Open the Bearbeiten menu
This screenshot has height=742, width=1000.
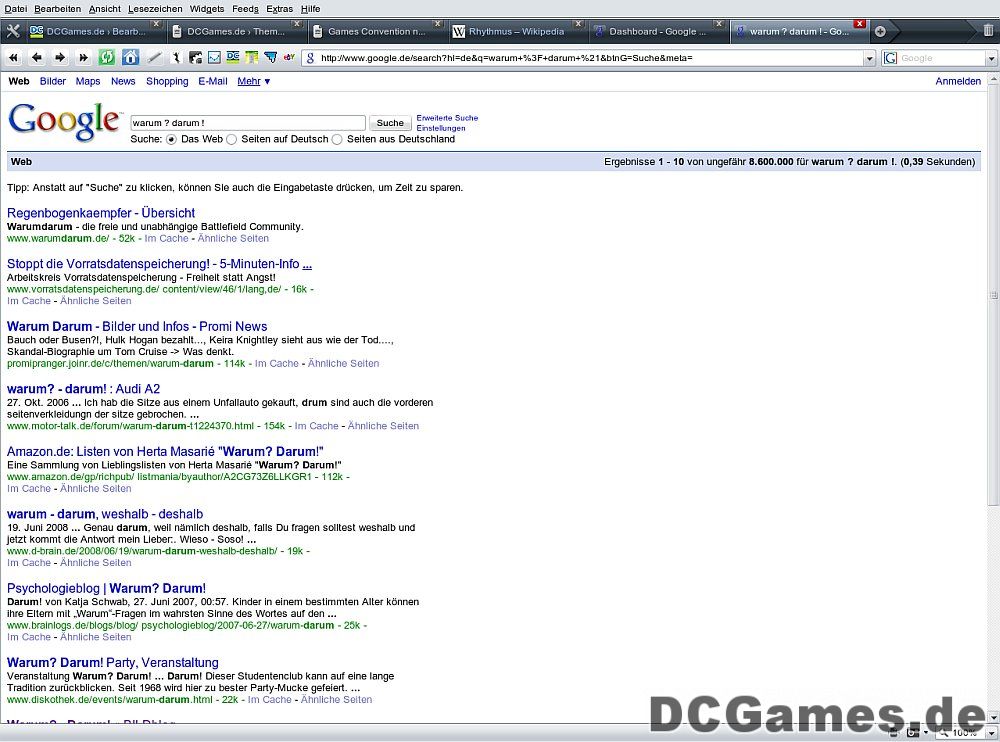point(57,9)
